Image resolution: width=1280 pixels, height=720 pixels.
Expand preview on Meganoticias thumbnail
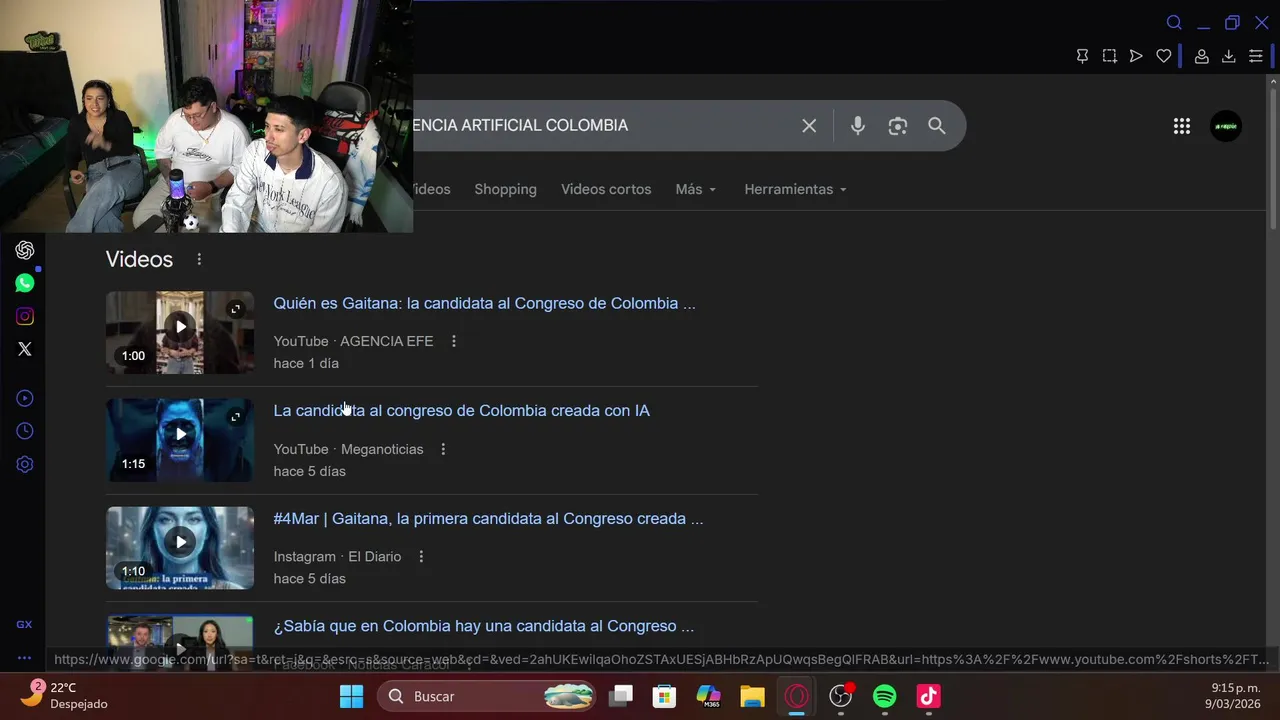coord(235,416)
